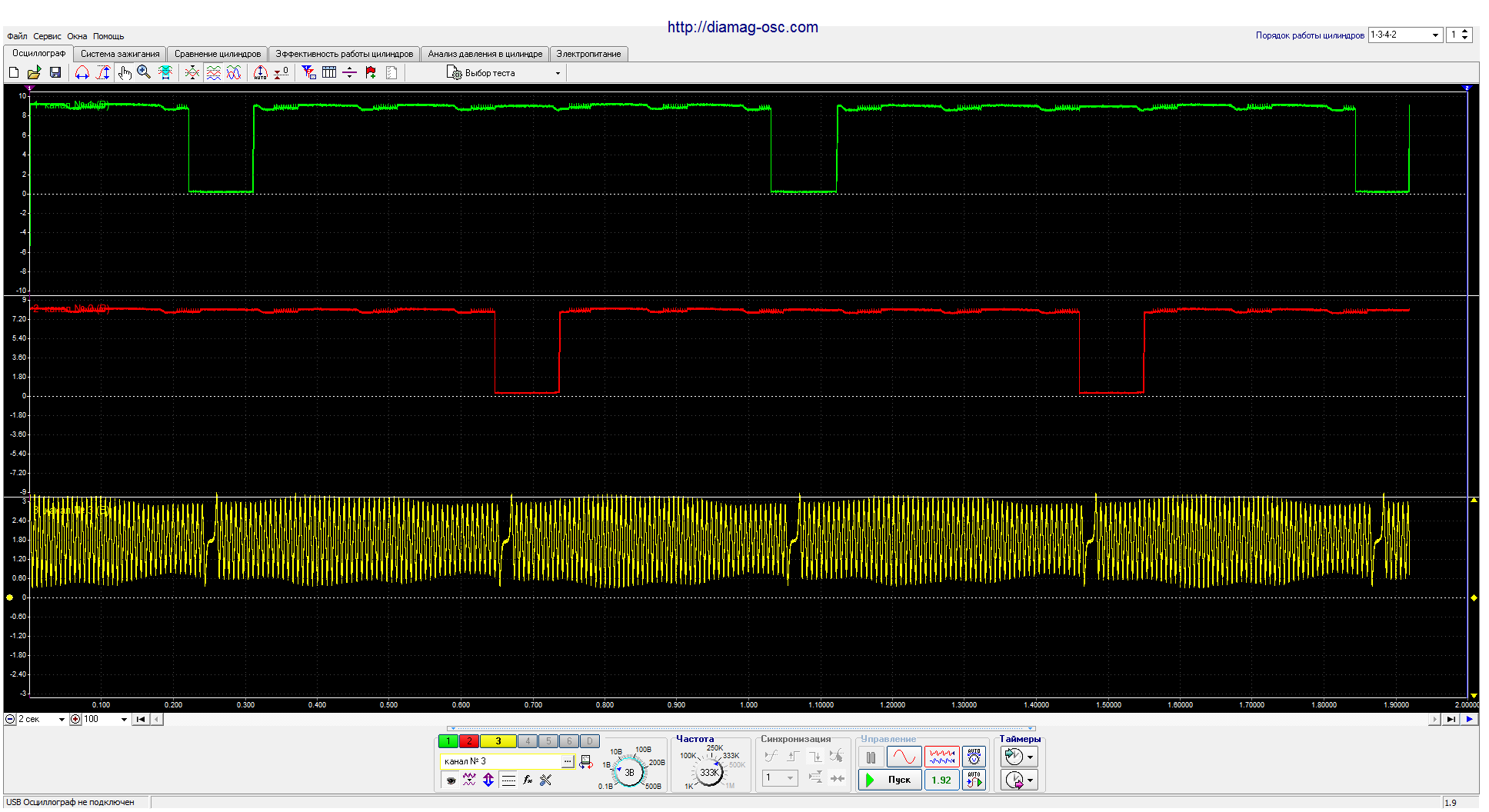Click the fit-signal-width toolbar icon
This screenshot has width=1489, height=812.
tap(165, 72)
